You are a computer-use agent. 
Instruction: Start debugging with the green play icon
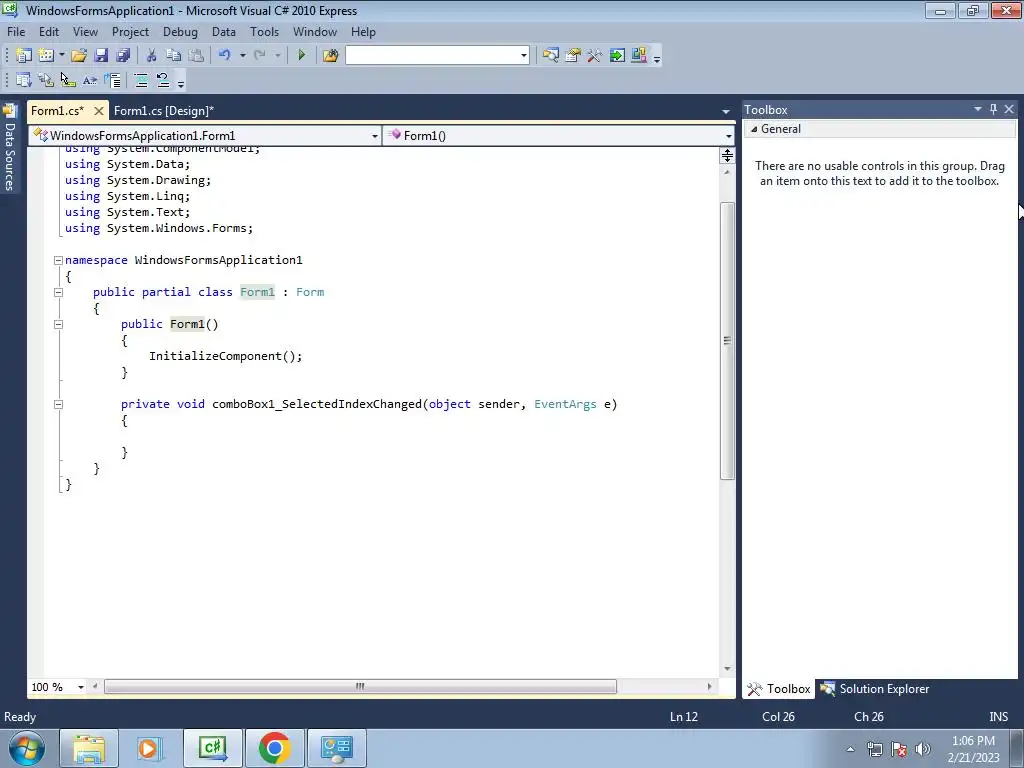(302, 56)
